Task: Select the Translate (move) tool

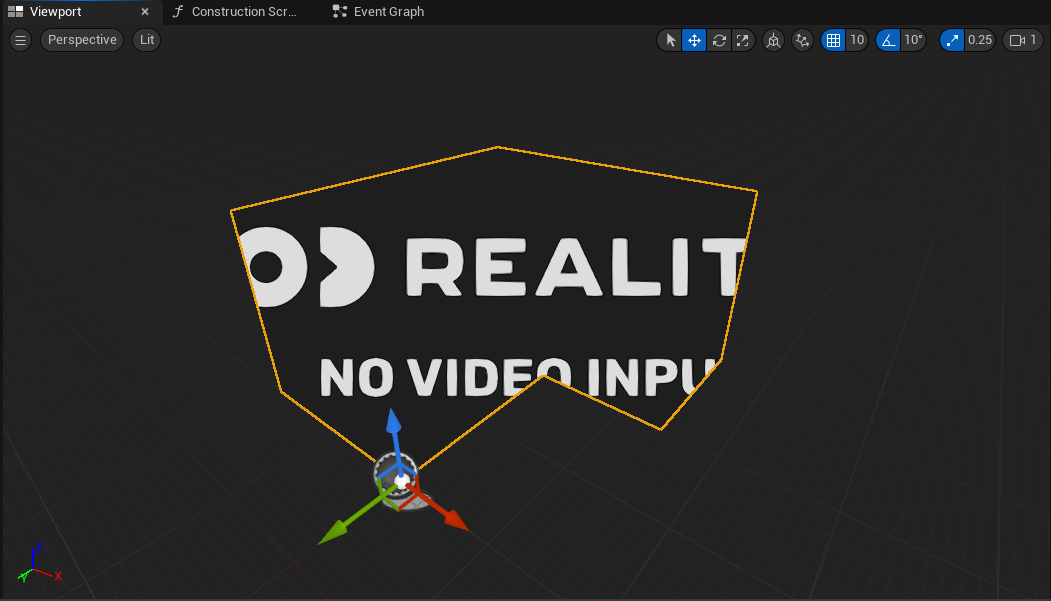Action: click(694, 40)
